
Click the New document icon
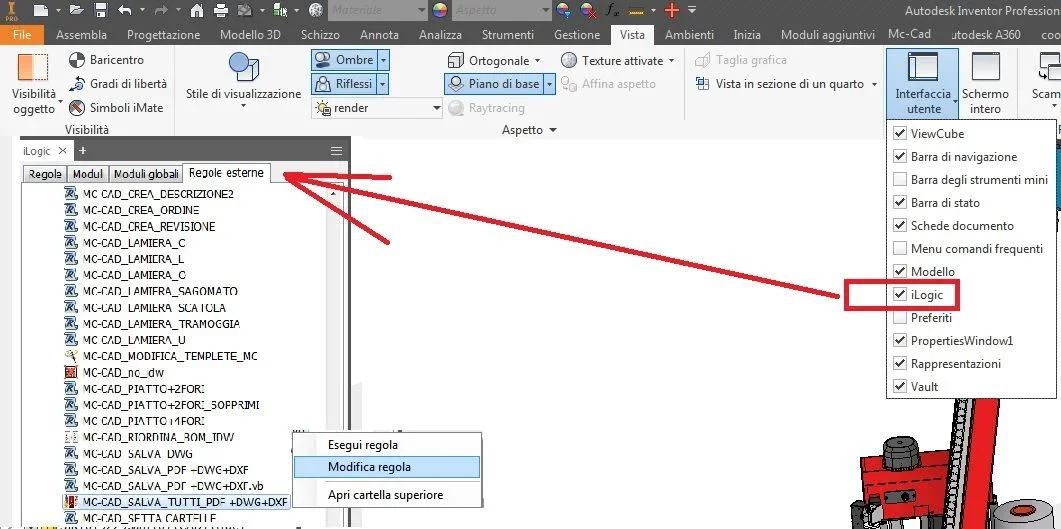click(41, 10)
